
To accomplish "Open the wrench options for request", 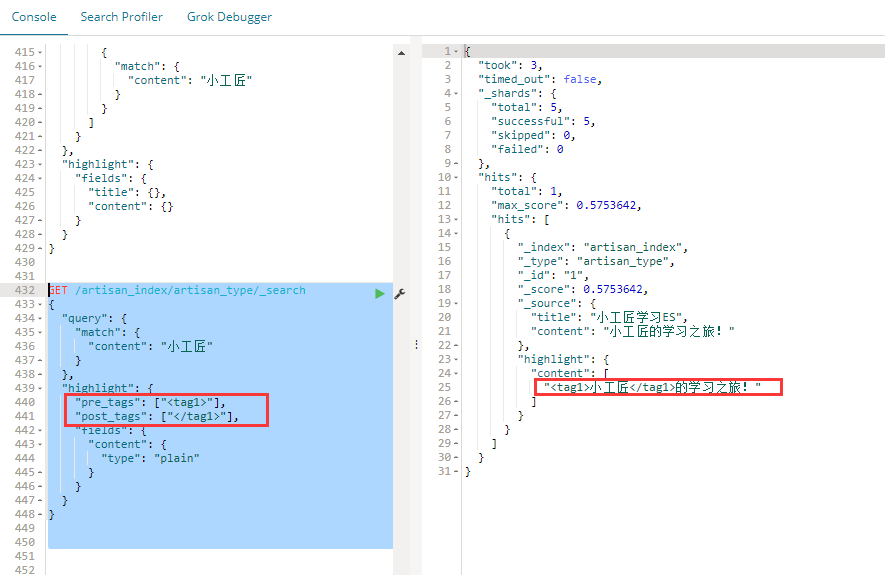I will (400, 293).
